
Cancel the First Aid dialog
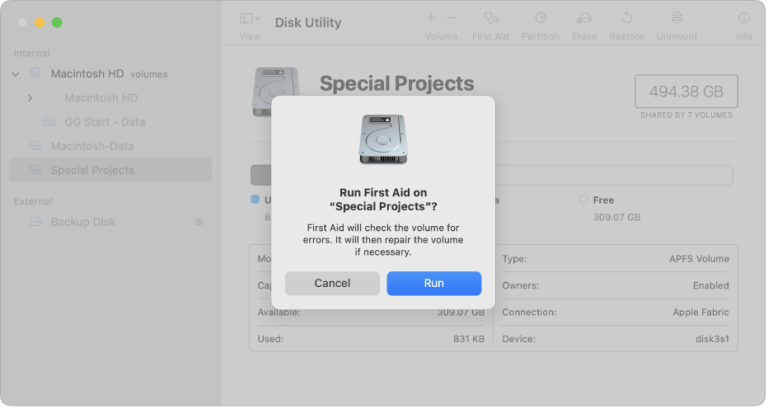pos(332,283)
